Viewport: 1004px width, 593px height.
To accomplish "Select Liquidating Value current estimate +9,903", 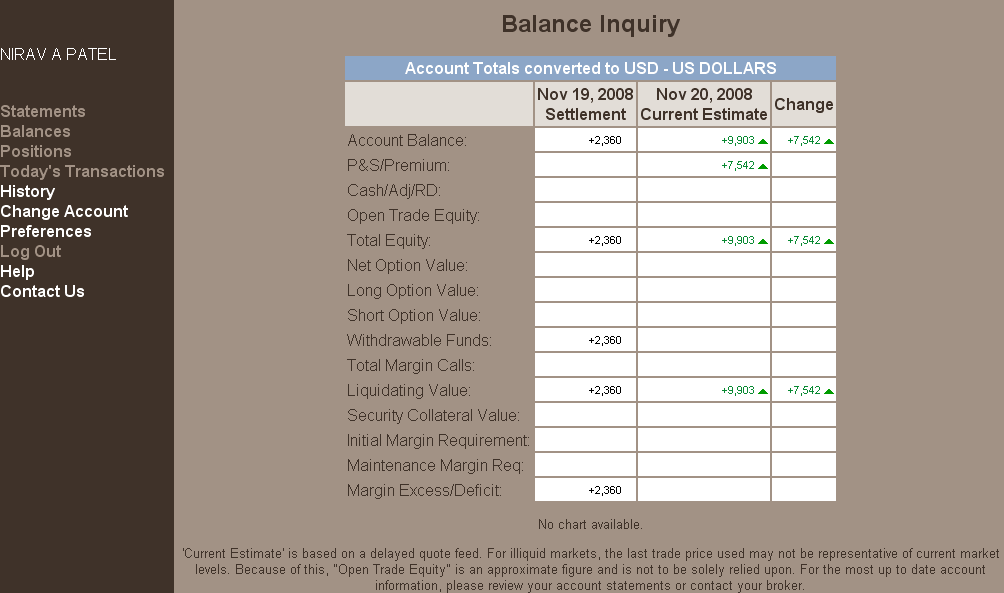I will click(738, 390).
